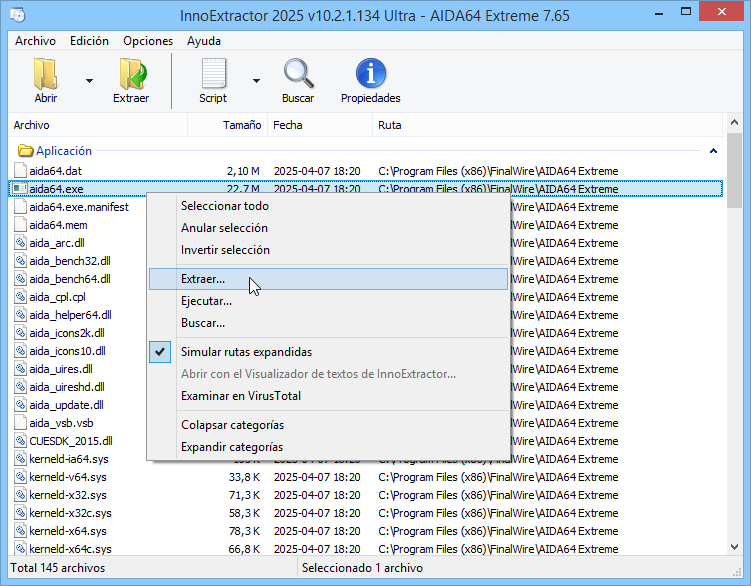
Task: Open the Ayuda menu
Action: tap(204, 41)
